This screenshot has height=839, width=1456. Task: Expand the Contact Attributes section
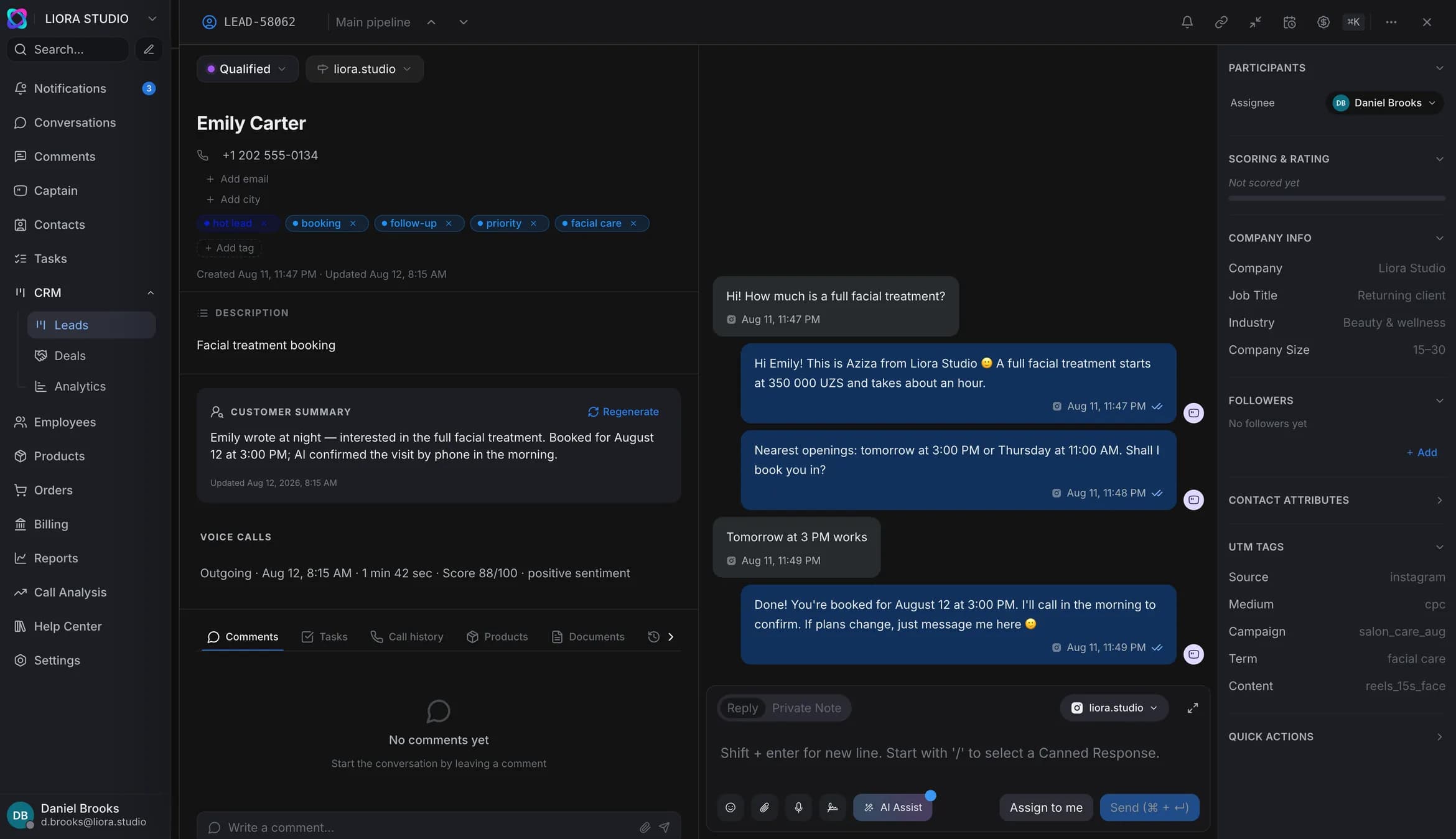1439,500
